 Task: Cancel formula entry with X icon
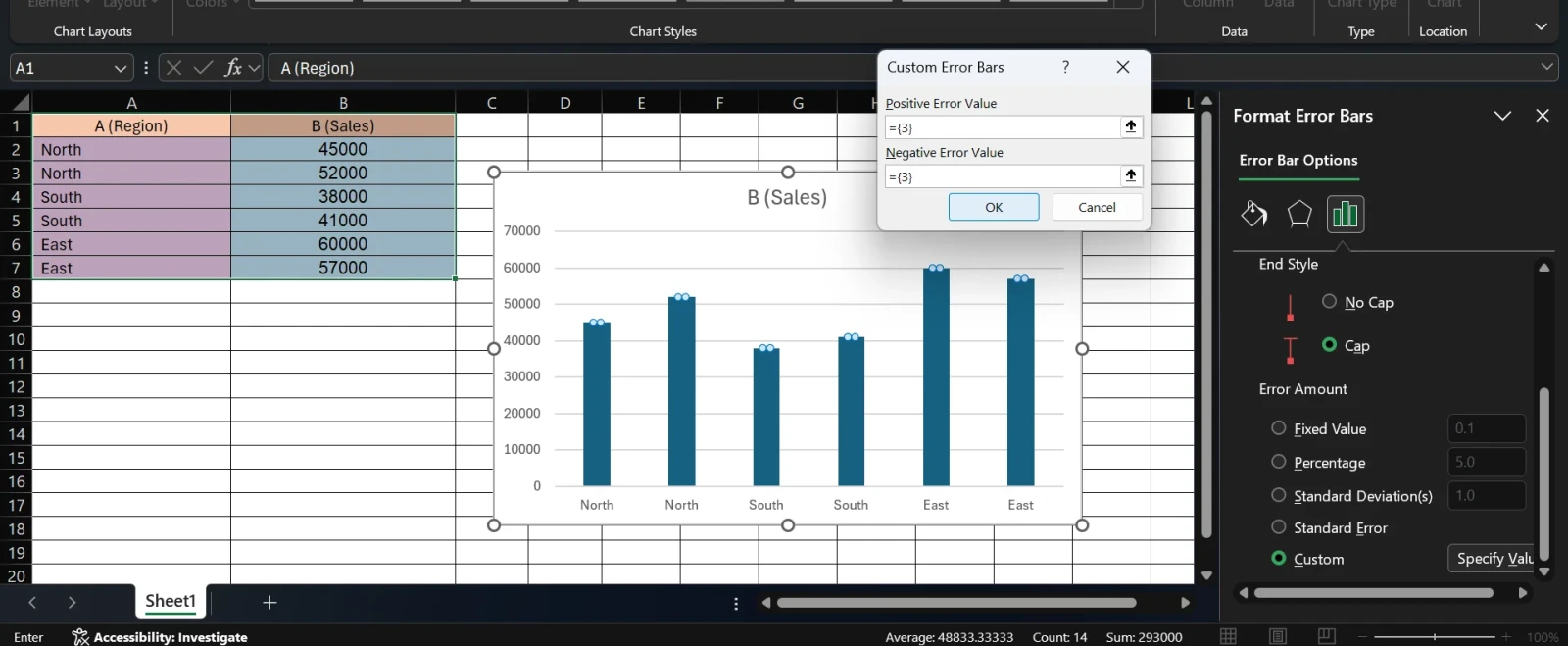coord(173,68)
